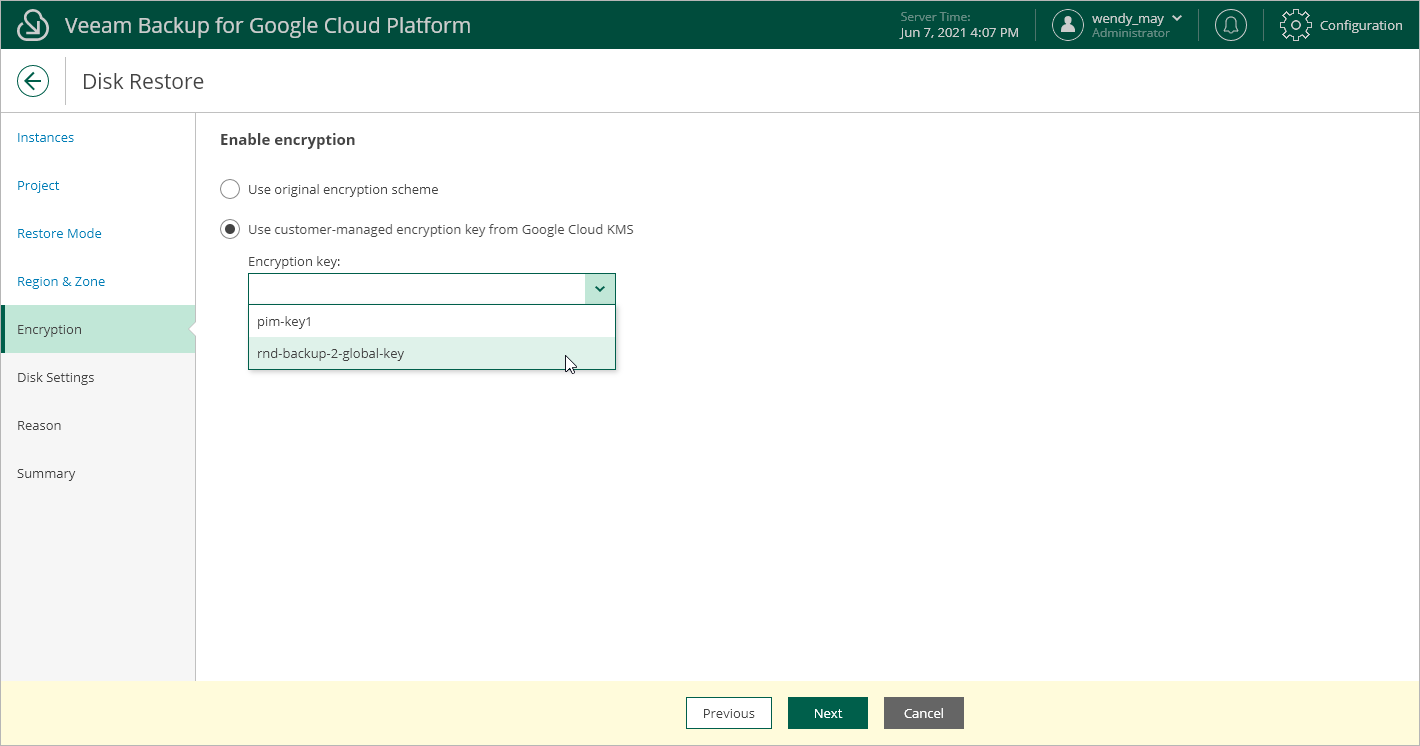Go to the Region & Zone step
The image size is (1420, 746).
click(61, 281)
